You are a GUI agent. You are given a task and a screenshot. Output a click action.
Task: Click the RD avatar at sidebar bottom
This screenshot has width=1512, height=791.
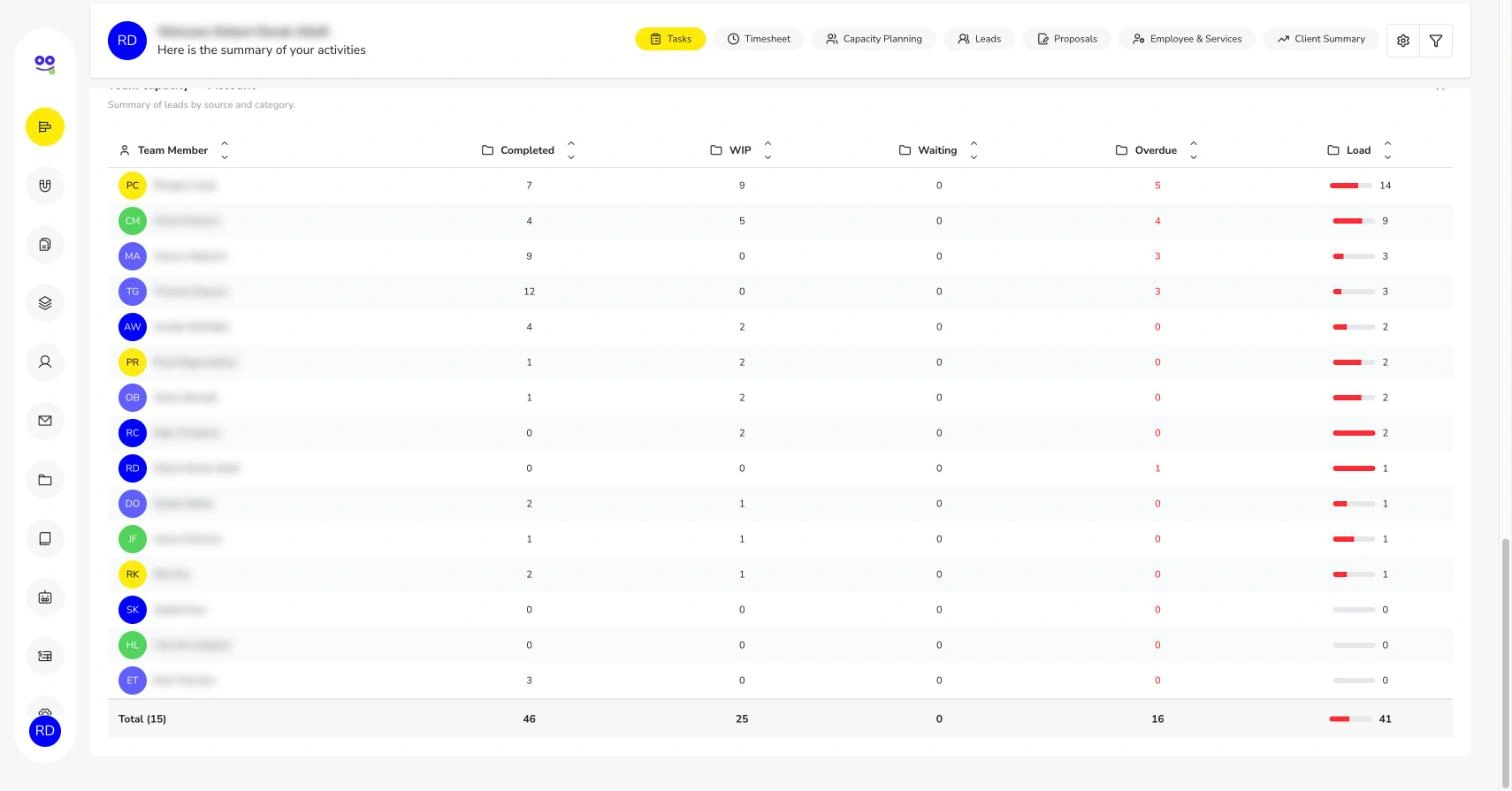(45, 731)
